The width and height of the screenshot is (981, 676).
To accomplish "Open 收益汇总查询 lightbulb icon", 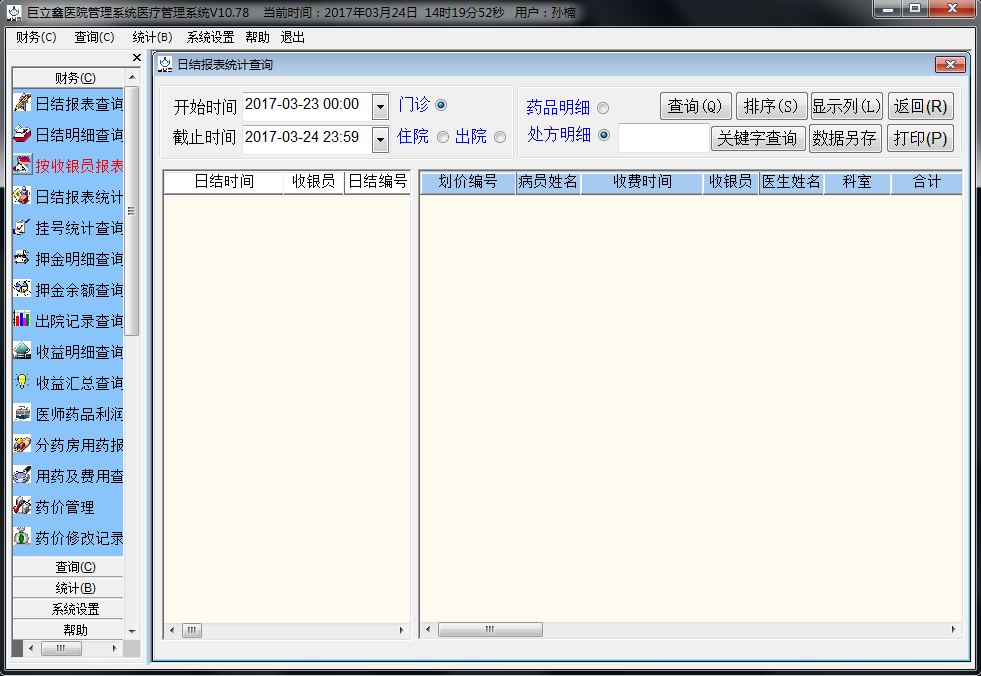I will [x=22, y=382].
